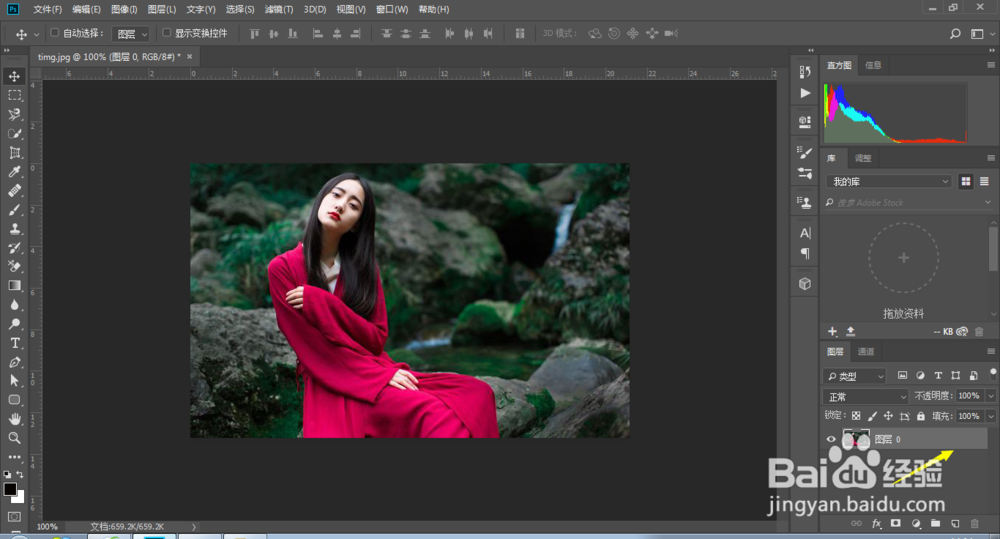Open the 我的库 library dropdown
Viewport: 1000px width, 539px height.
[x=888, y=182]
